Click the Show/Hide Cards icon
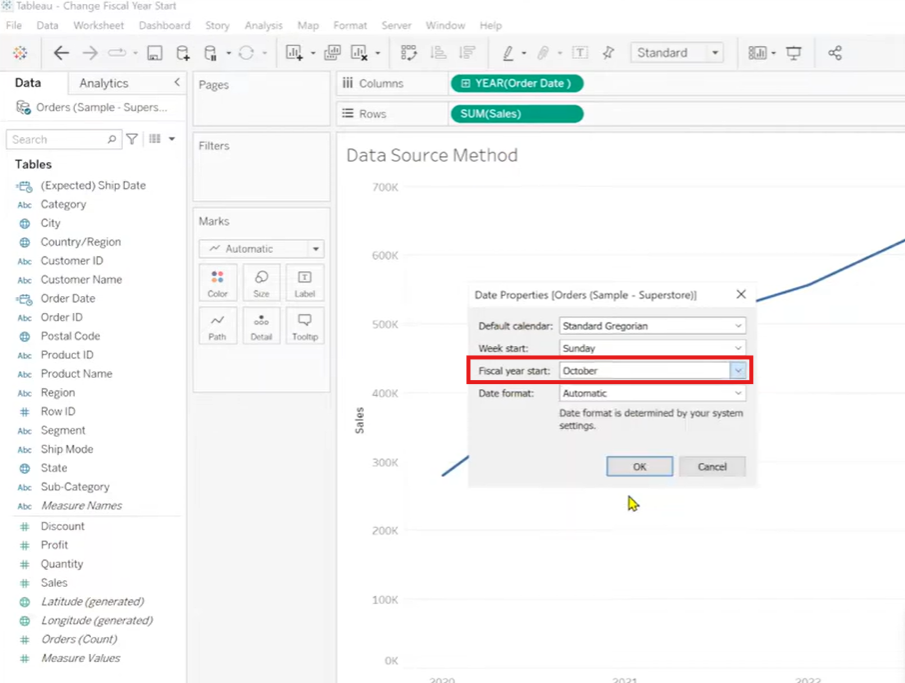Viewport: 905px width, 683px height. [757, 53]
